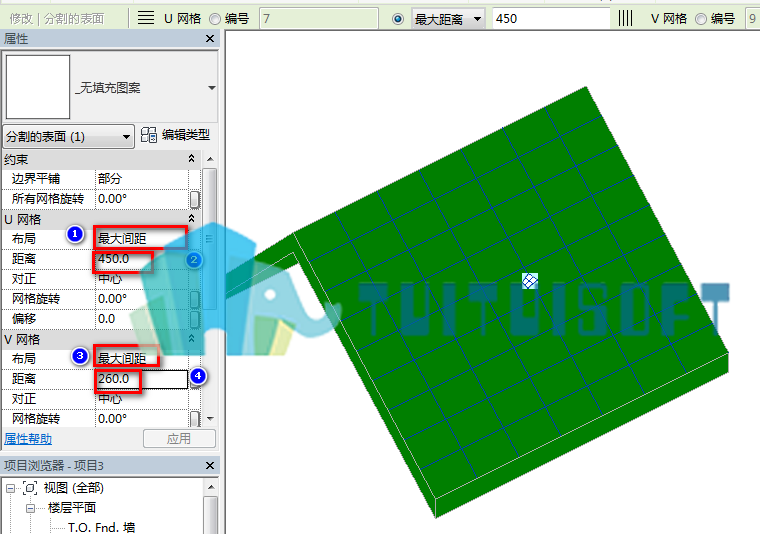This screenshot has width=760, height=534.
Task: Click the U grid 偏移 value 0.0
Action: click(x=141, y=319)
